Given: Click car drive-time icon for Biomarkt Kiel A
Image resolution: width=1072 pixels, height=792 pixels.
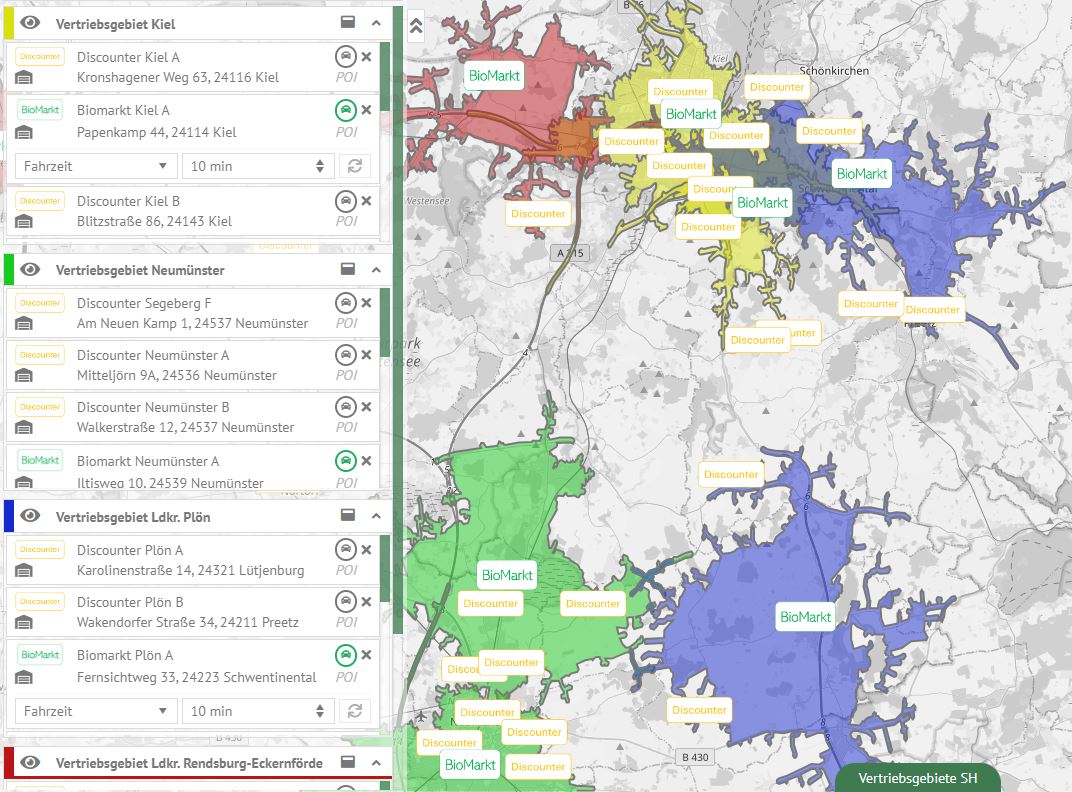Looking at the screenshot, I should pos(346,109).
